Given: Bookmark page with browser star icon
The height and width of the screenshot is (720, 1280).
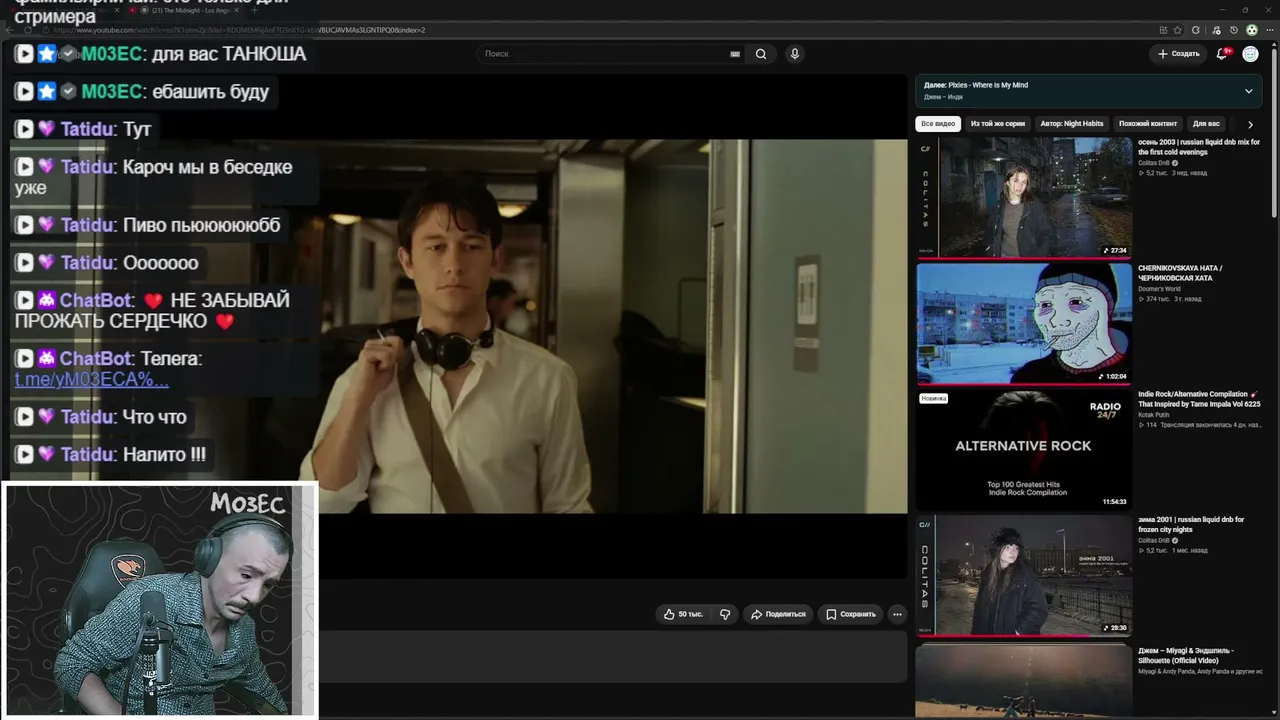Looking at the screenshot, I should tap(1177, 30).
